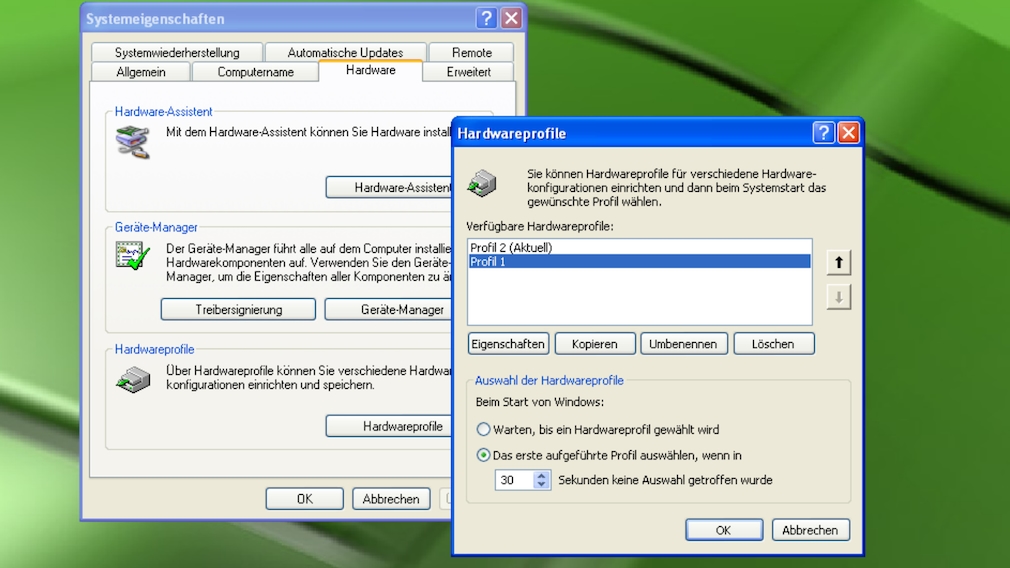Move selected profile up with arrow button
The height and width of the screenshot is (568, 1010).
[x=839, y=263]
